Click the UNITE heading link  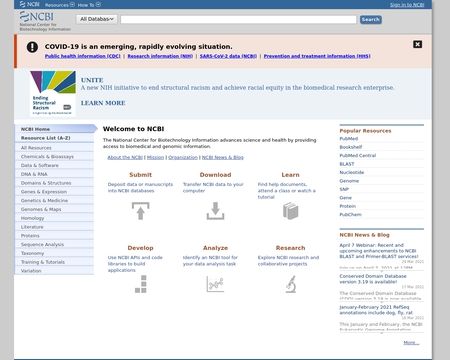[x=92, y=80]
